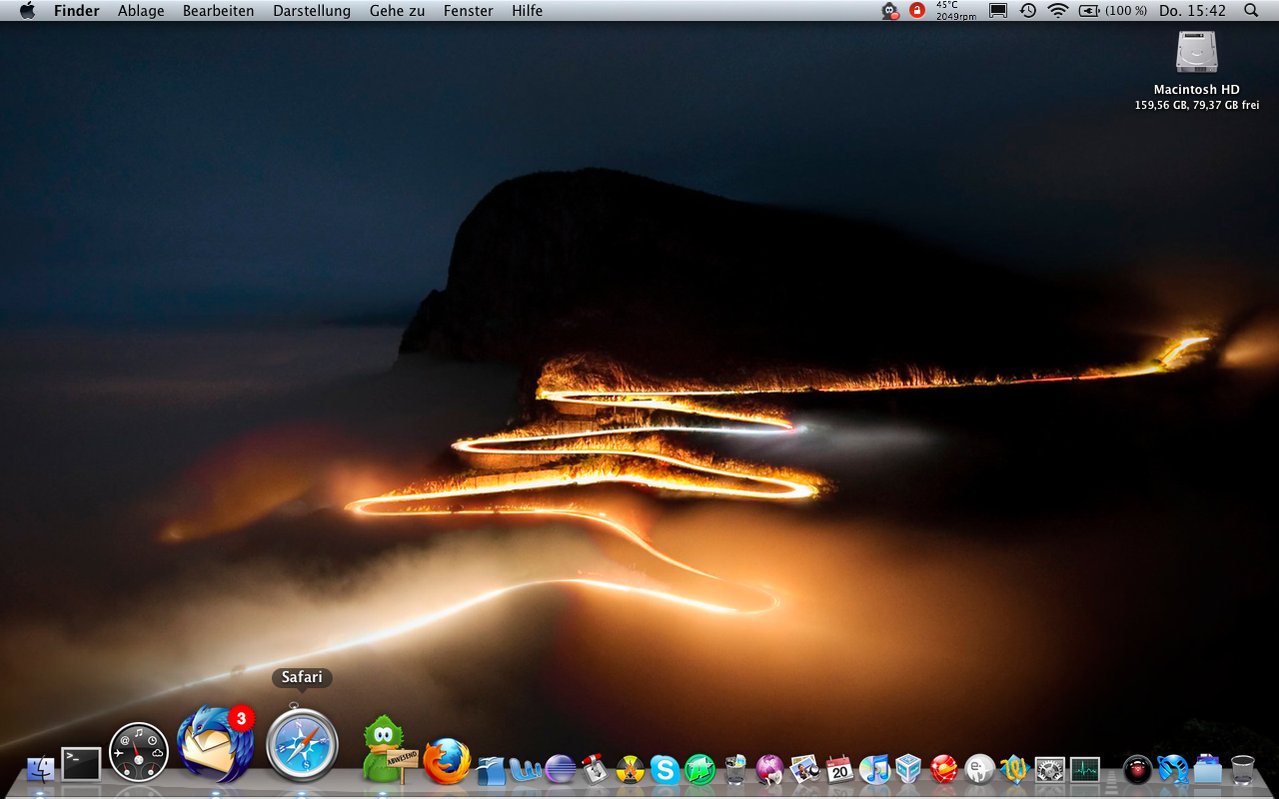Open the Apple menu
1279x799 pixels.
[x=27, y=11]
